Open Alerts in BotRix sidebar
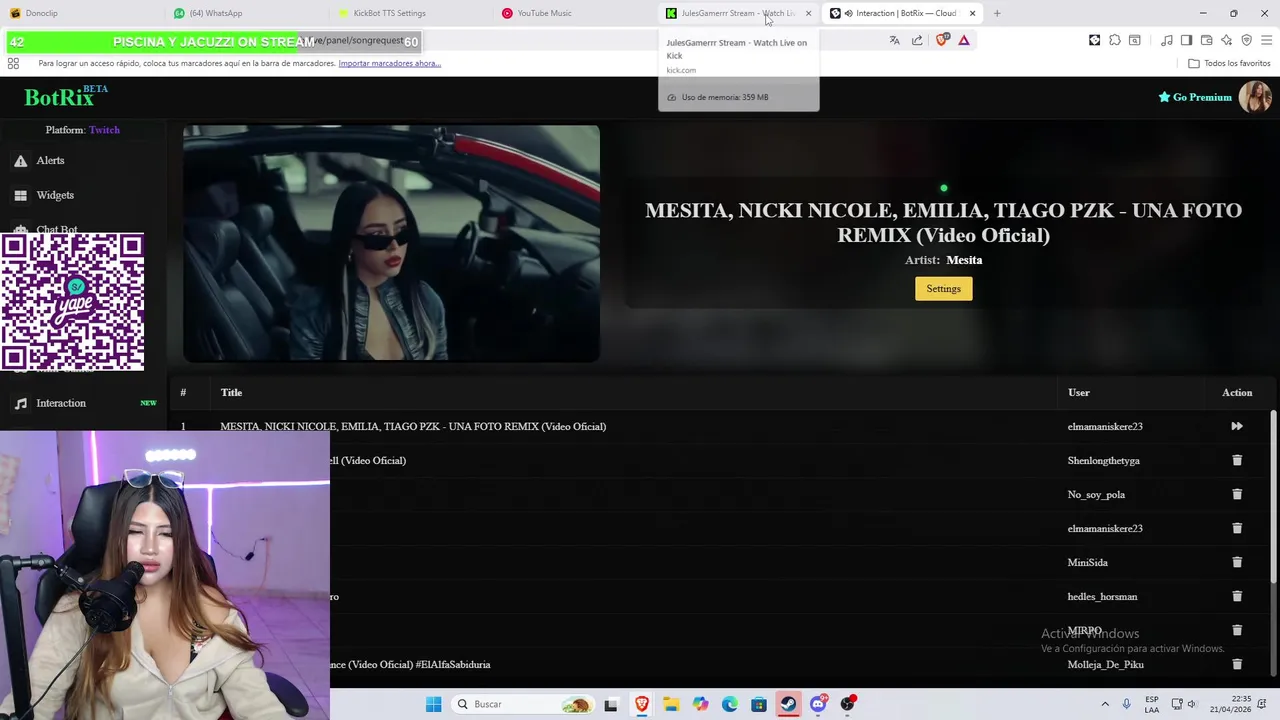The width and height of the screenshot is (1280, 720). point(50,160)
